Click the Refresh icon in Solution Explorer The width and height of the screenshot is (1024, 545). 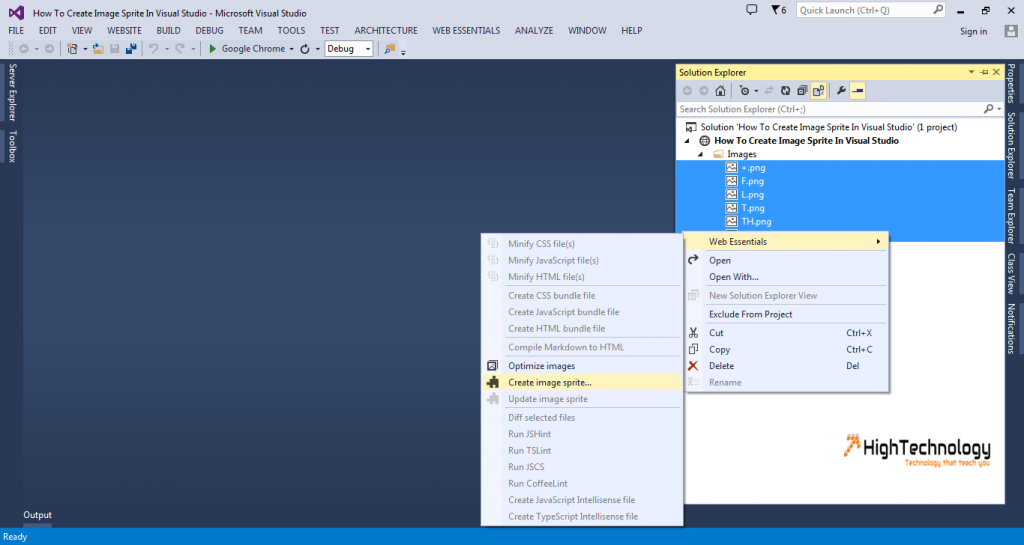click(786, 91)
